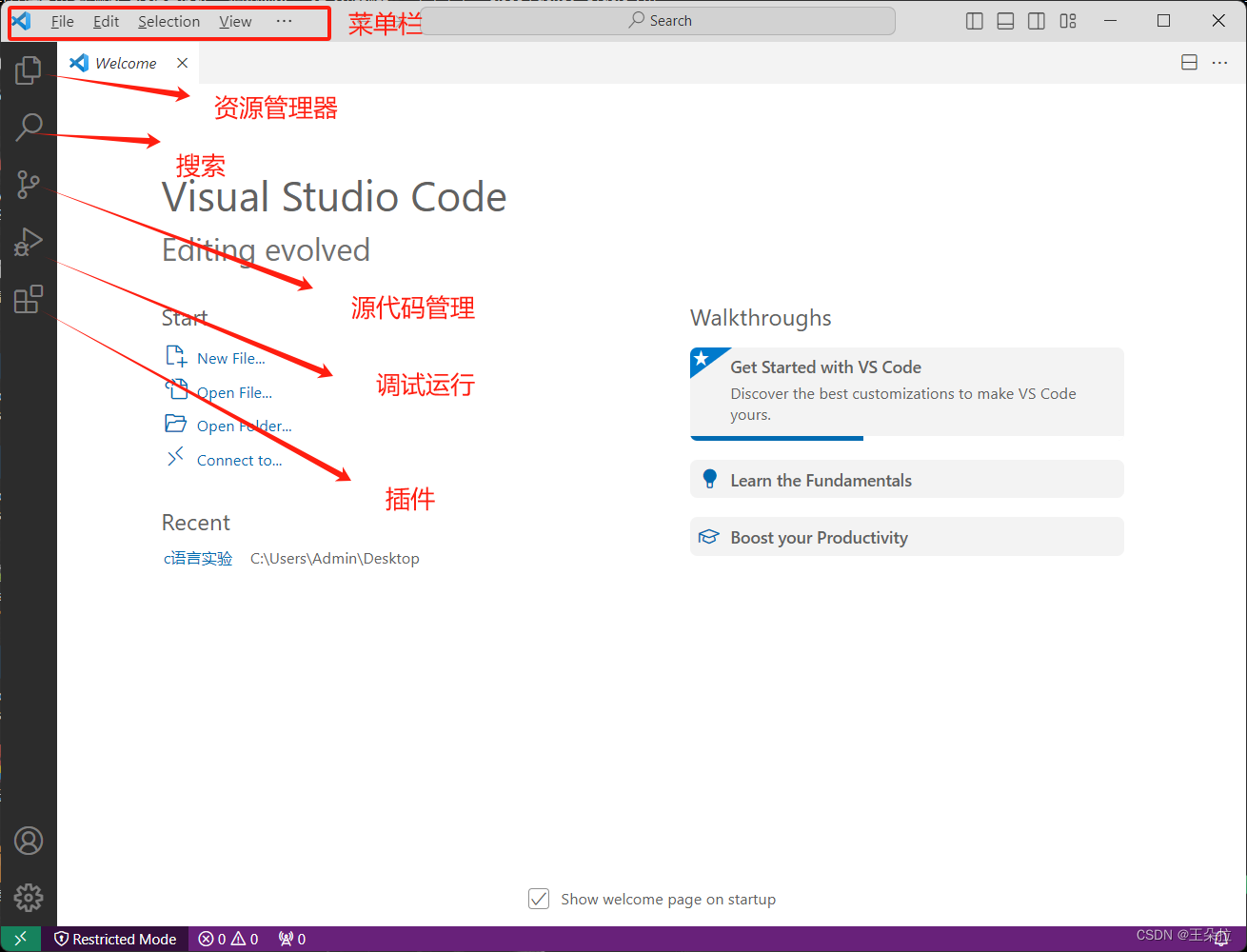Click notifications bell in status bar

pos(1221,939)
